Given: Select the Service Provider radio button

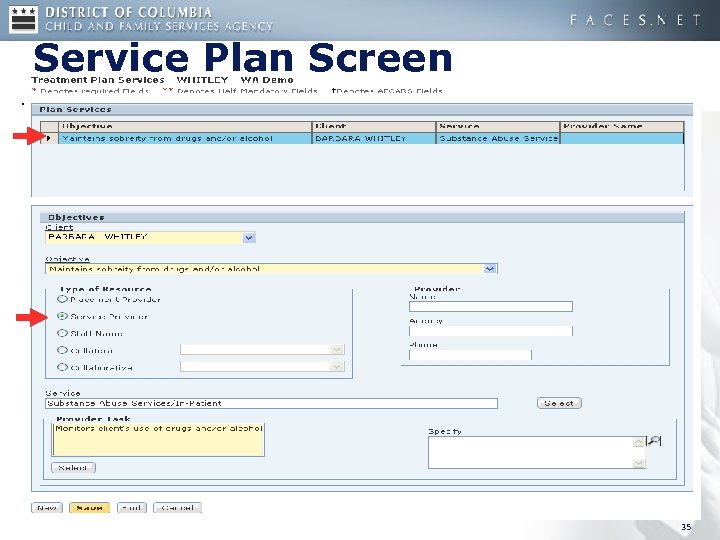Looking at the screenshot, I should 62,316.
